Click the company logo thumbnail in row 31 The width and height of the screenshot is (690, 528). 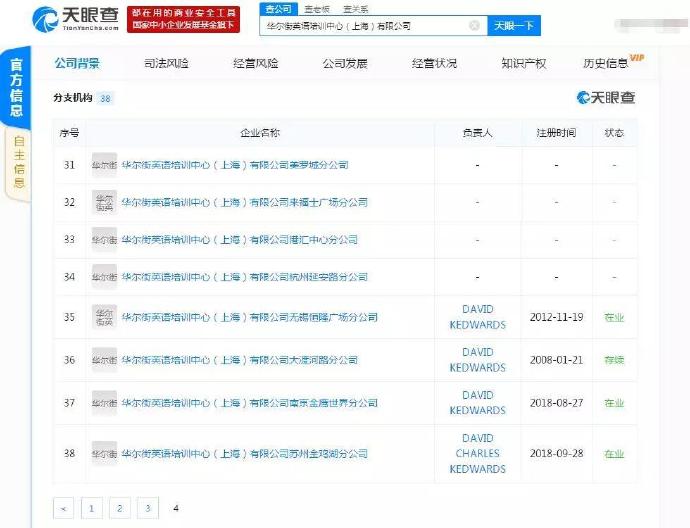[x=104, y=164]
